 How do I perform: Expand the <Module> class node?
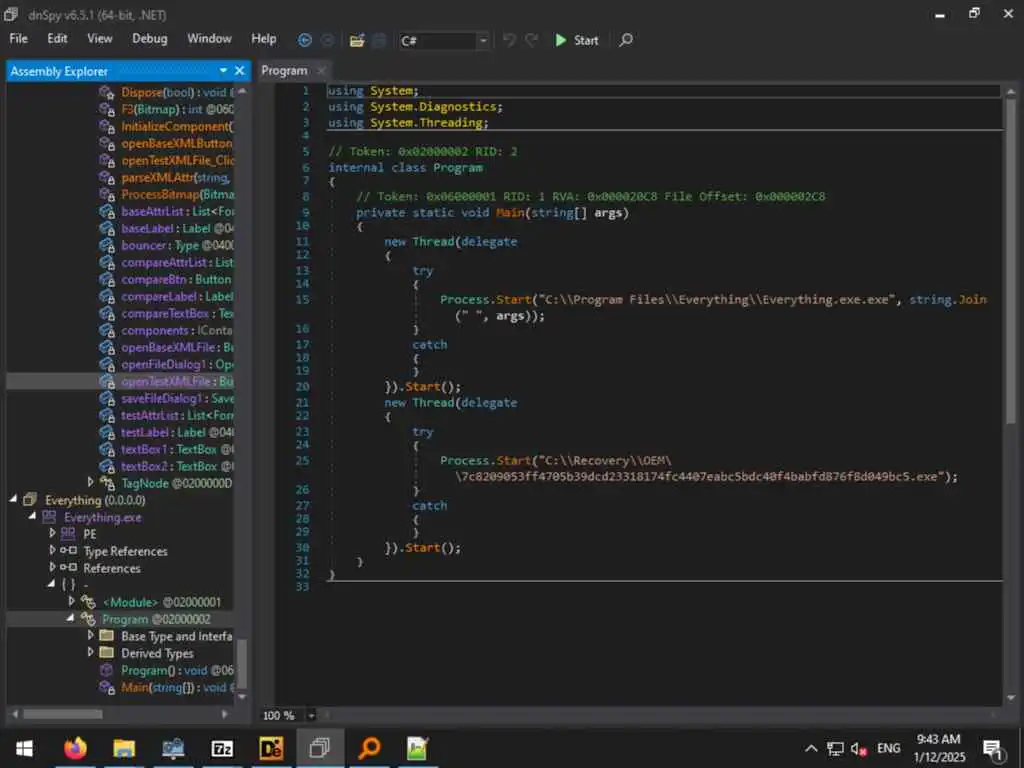click(x=71, y=601)
